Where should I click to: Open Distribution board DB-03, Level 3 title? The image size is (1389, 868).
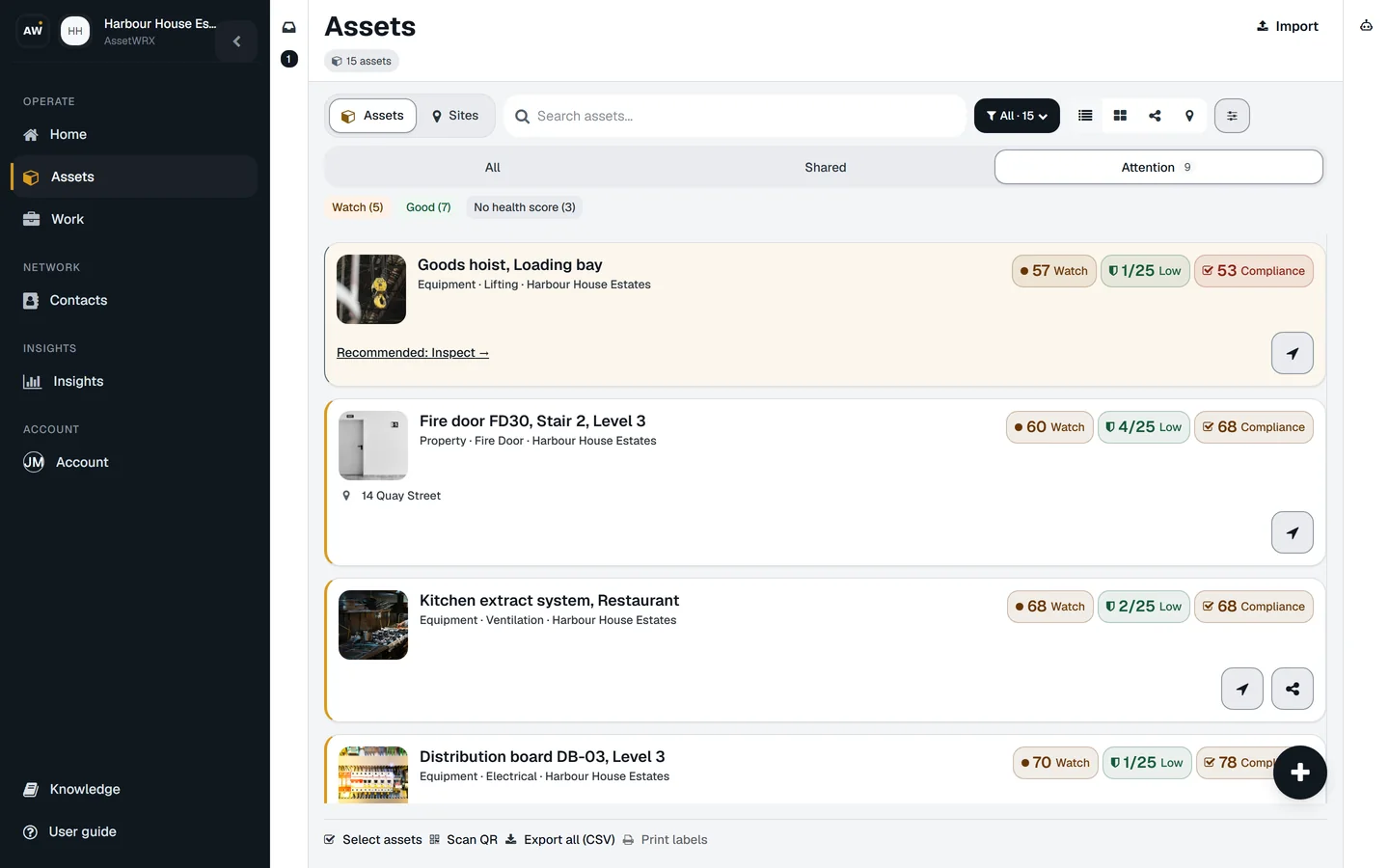(542, 757)
